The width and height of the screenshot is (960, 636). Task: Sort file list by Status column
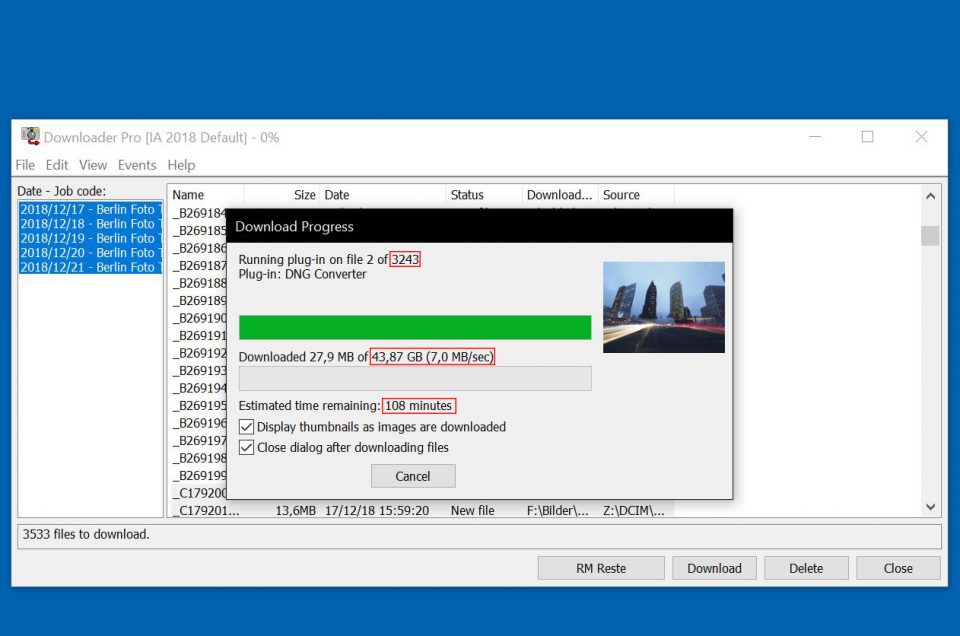484,195
